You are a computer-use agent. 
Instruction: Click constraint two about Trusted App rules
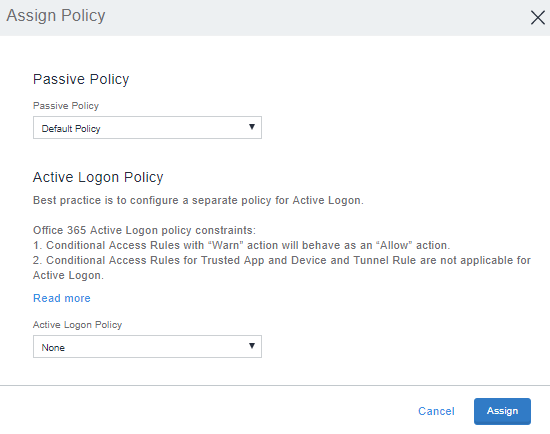click(282, 268)
